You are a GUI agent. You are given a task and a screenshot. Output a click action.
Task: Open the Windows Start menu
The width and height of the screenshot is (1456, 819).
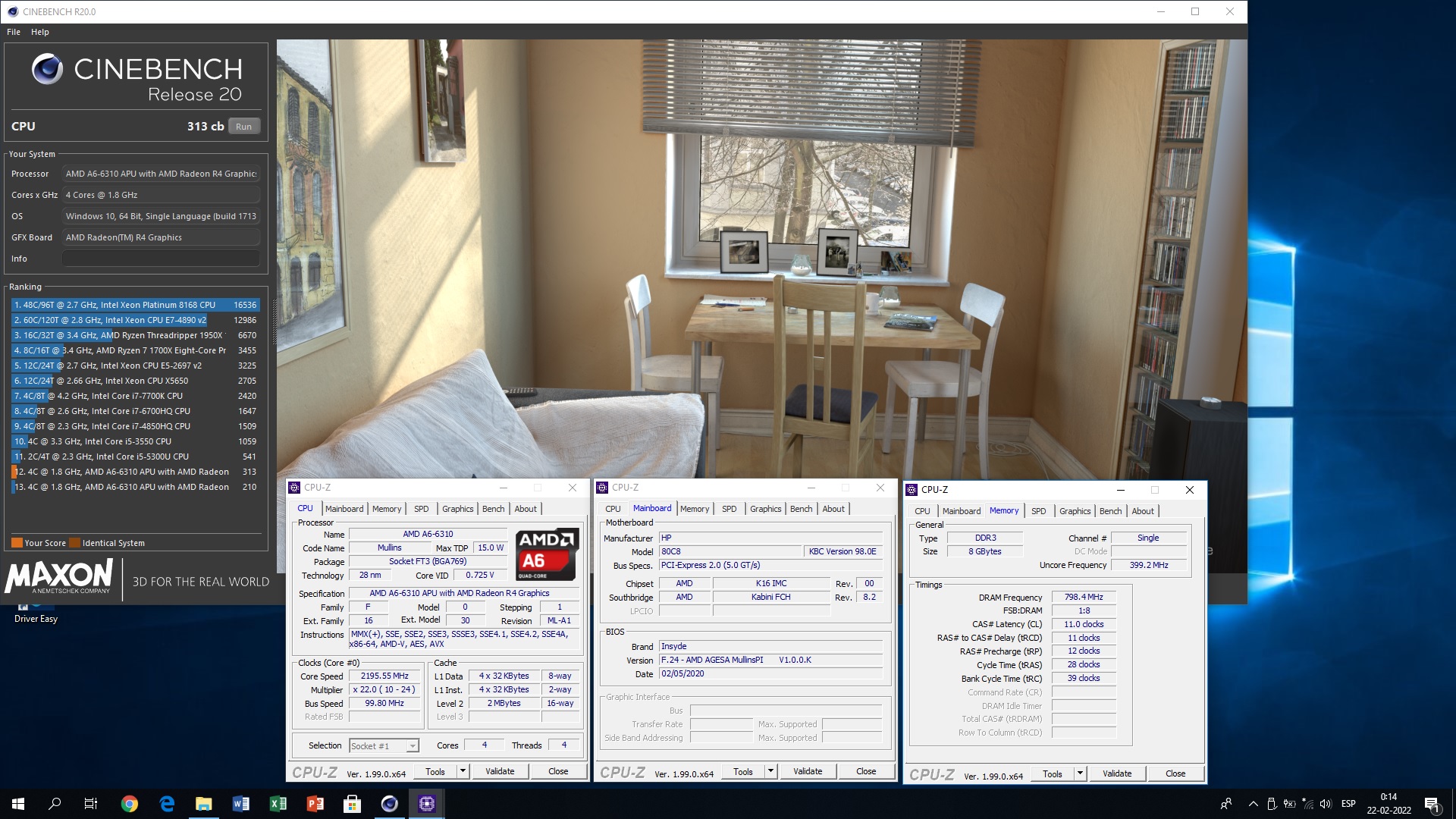pyautogui.click(x=18, y=804)
